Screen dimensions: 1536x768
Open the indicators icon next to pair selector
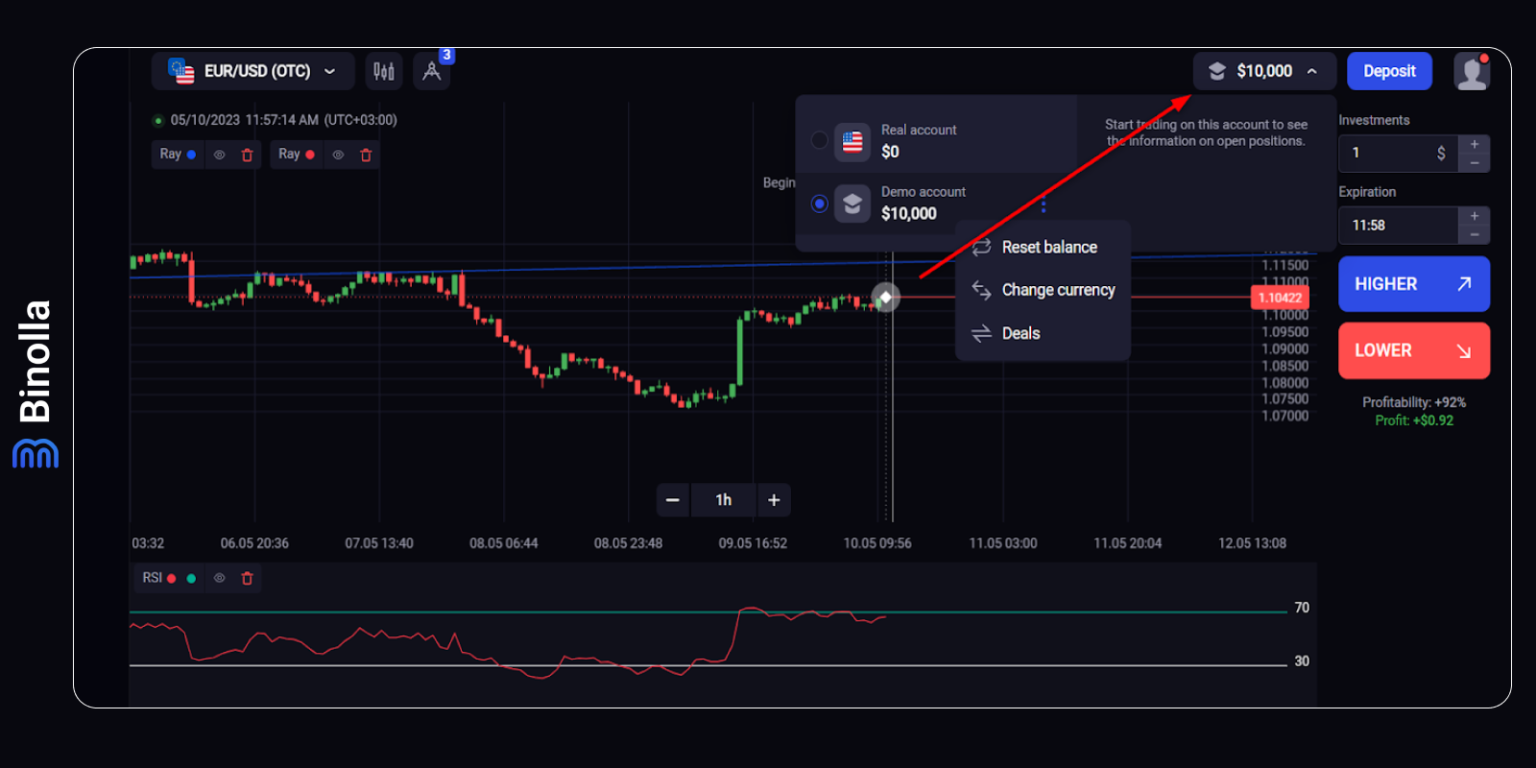pyautogui.click(x=384, y=70)
